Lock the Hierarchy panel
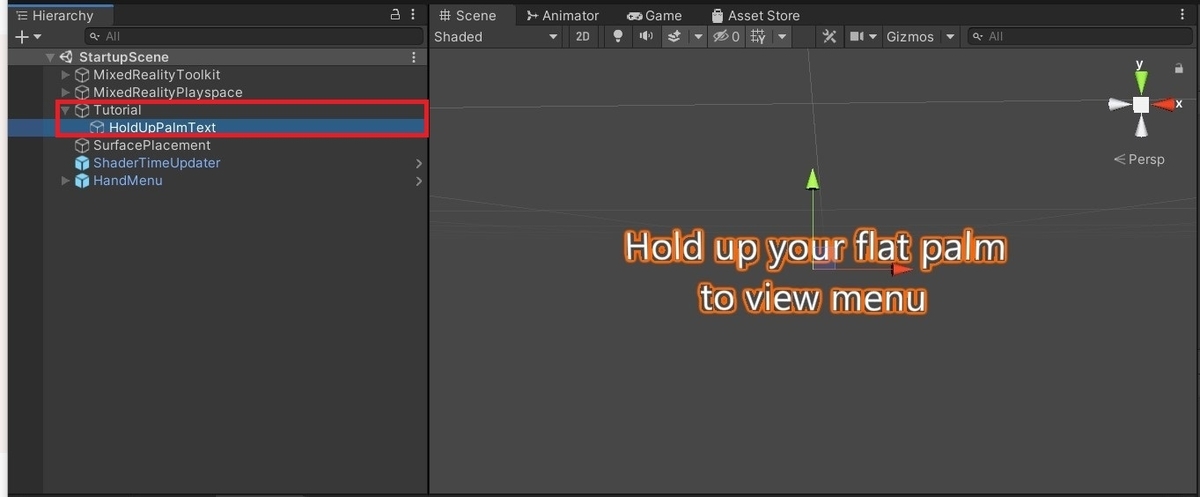The width and height of the screenshot is (1200, 497). 395,15
